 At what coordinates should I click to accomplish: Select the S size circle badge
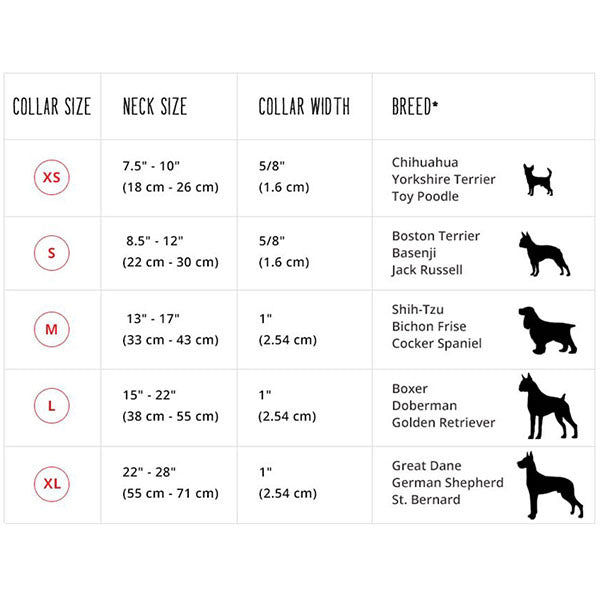pos(51,253)
